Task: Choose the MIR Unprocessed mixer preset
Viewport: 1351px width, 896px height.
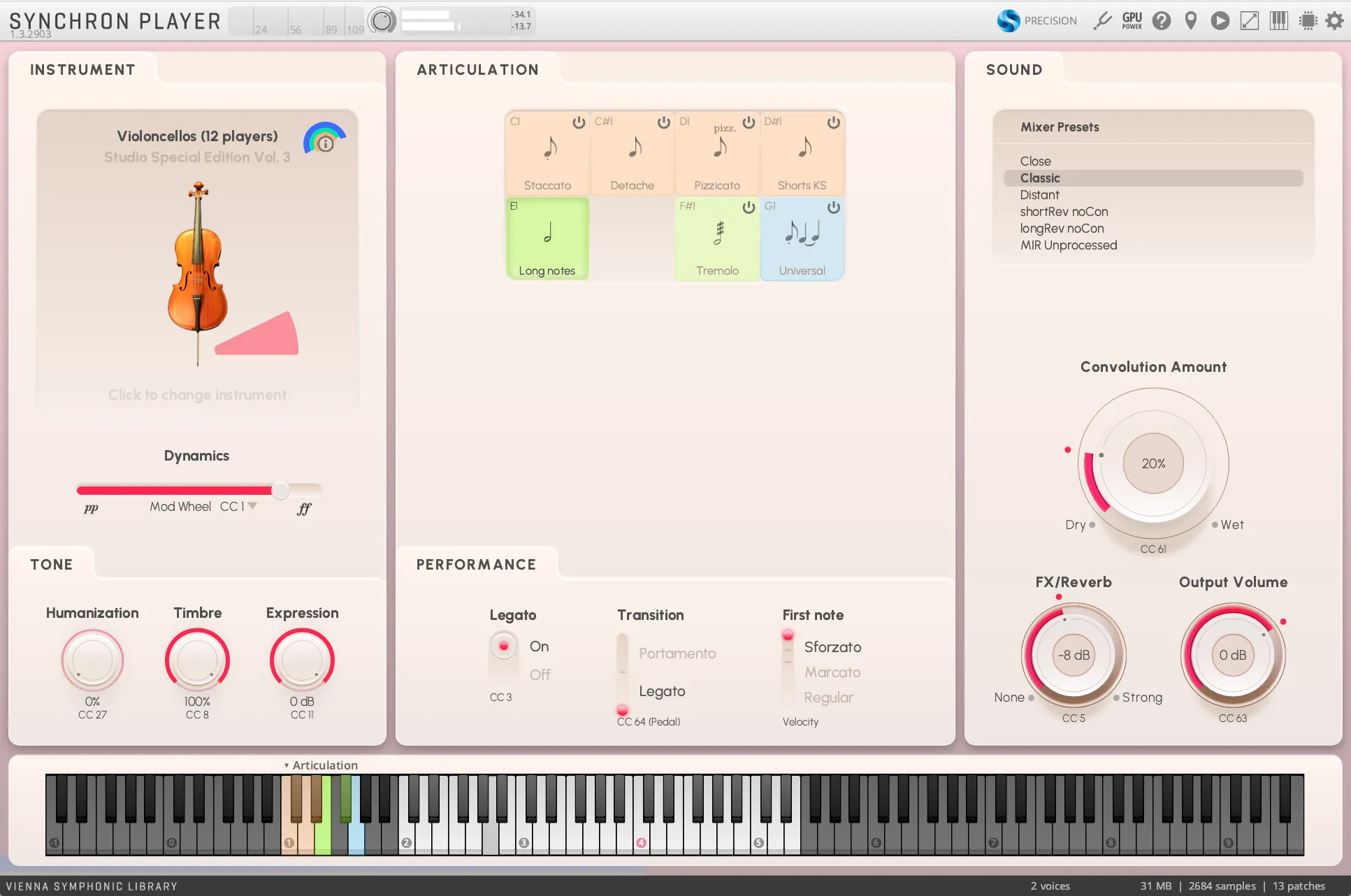Action: coord(1069,245)
